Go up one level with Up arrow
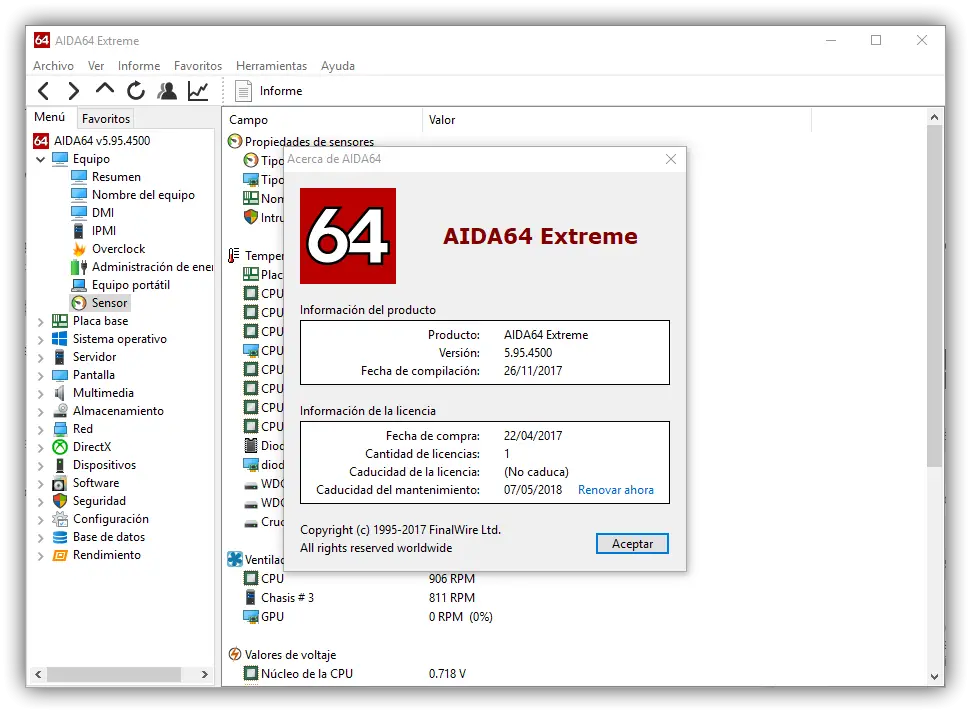Viewport: 971px width, 713px height. (105, 89)
